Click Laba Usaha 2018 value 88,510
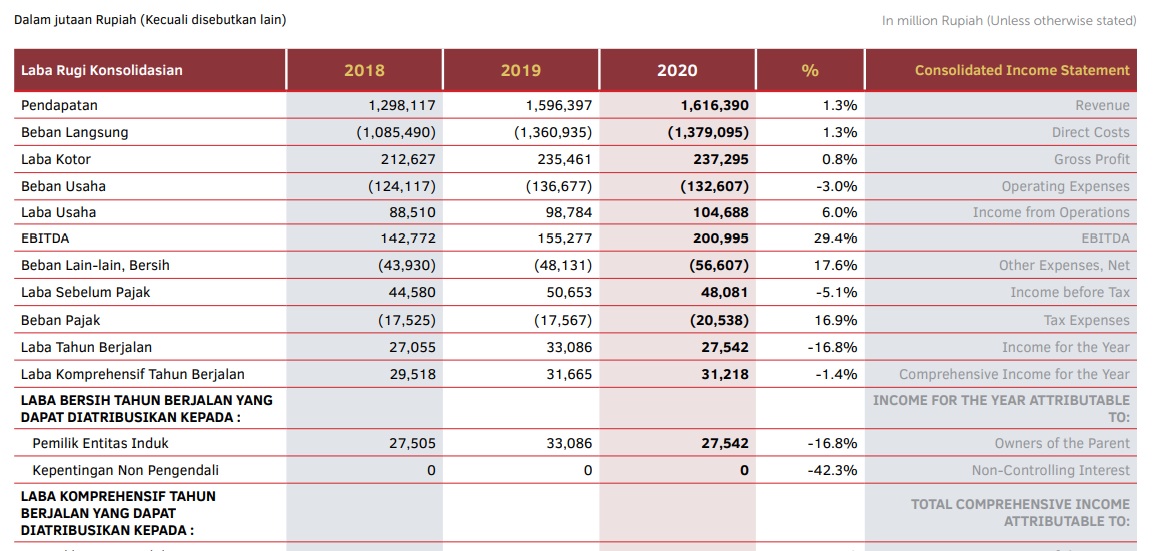The width and height of the screenshot is (1155, 551). tap(412, 212)
